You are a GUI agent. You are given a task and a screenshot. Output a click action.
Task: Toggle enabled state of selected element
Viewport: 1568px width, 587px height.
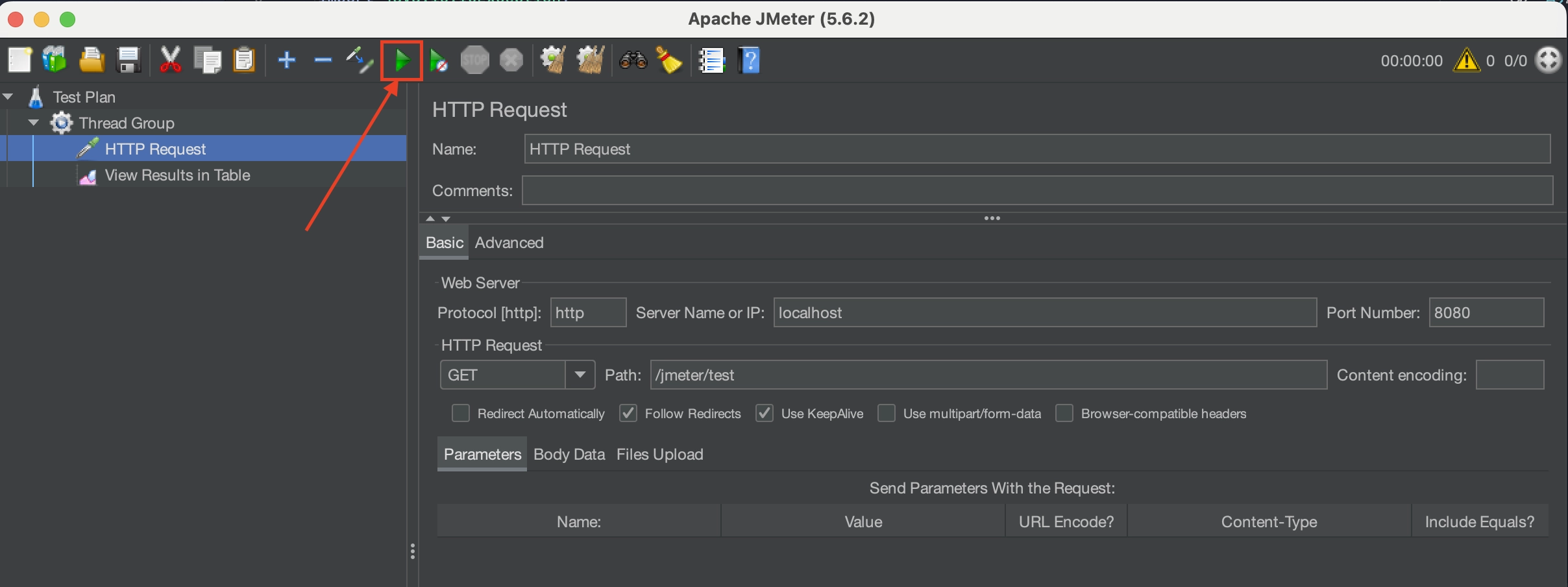tap(359, 60)
